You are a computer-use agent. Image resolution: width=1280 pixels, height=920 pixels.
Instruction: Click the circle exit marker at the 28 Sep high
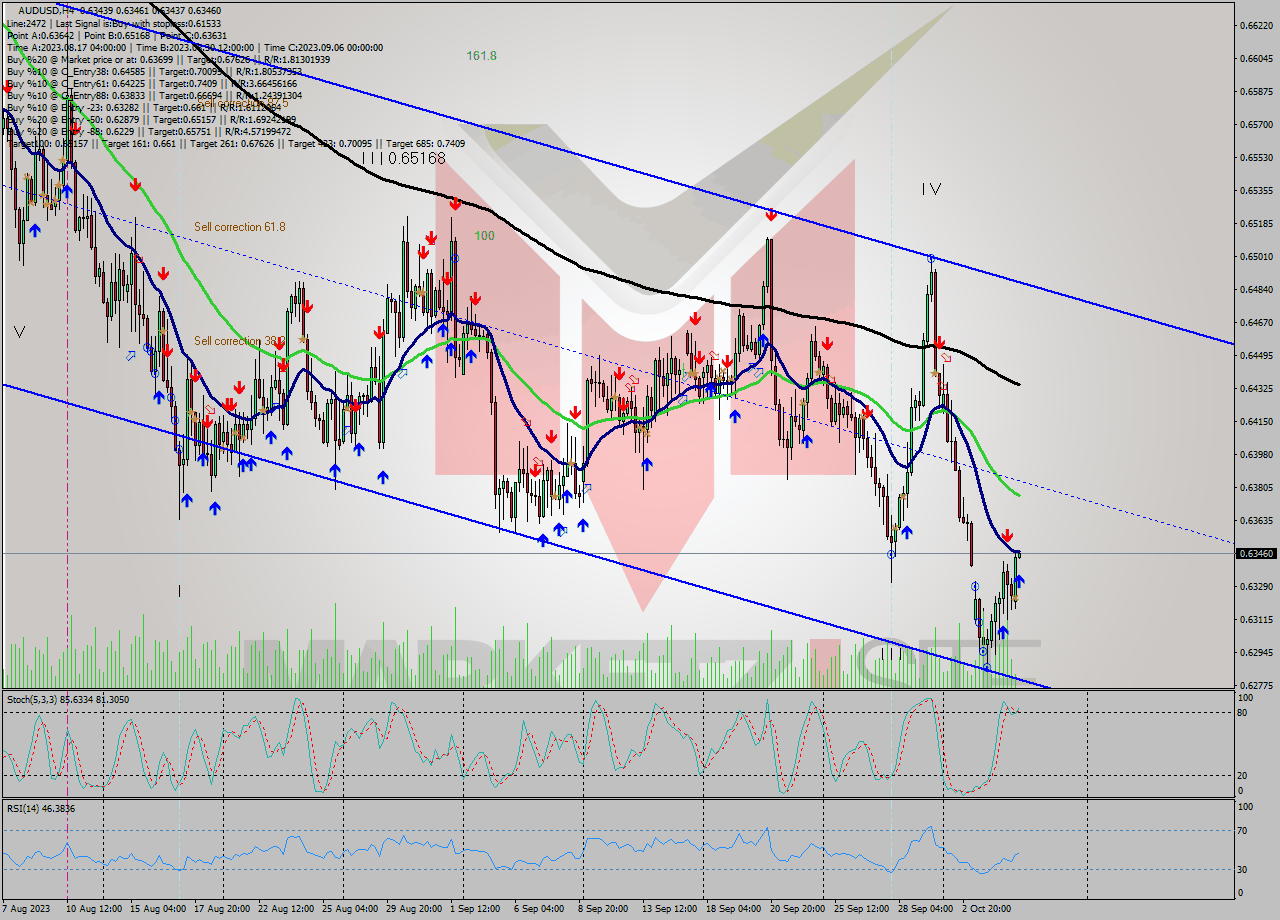click(x=932, y=258)
